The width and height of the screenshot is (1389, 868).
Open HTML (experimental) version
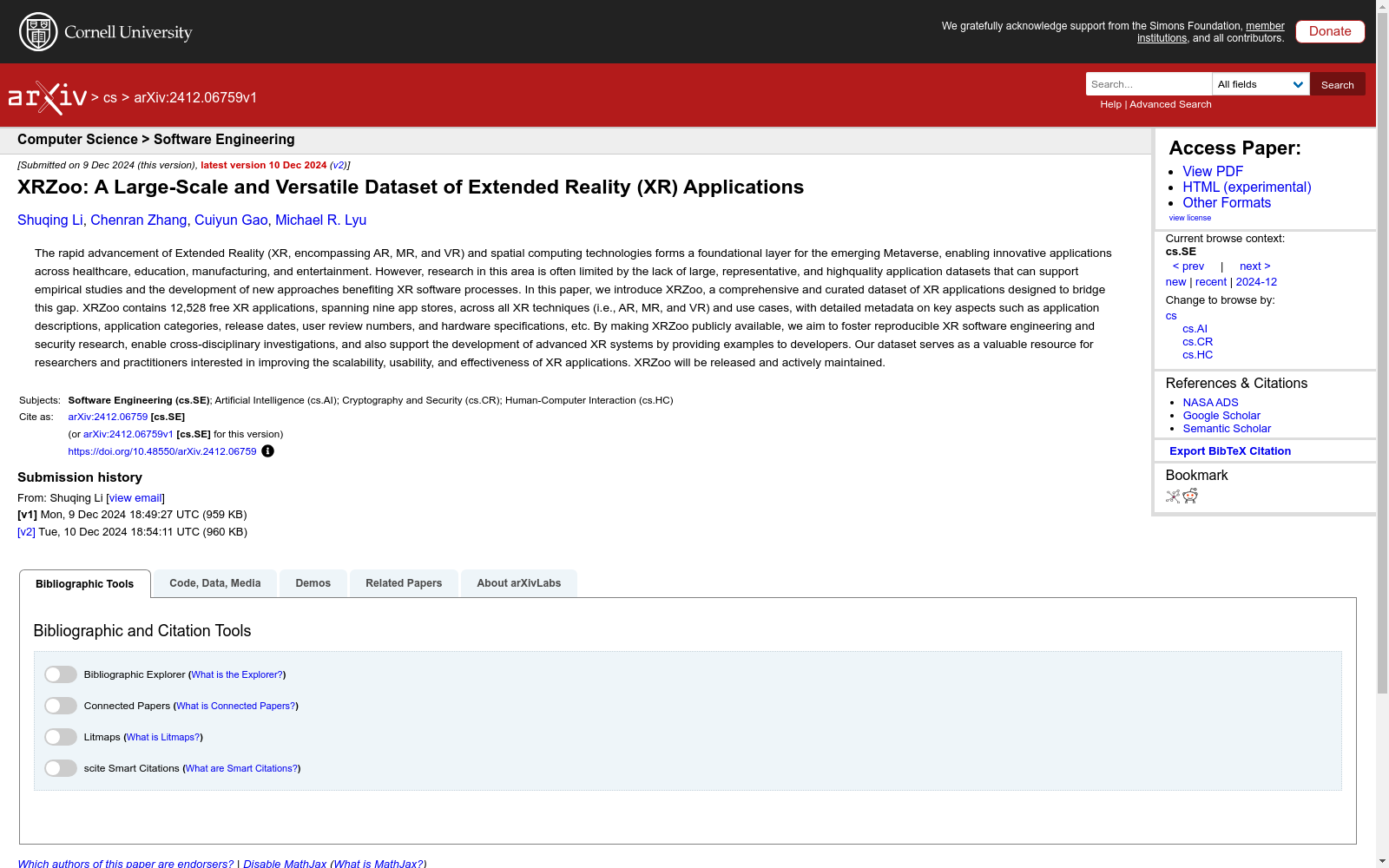1247,187
